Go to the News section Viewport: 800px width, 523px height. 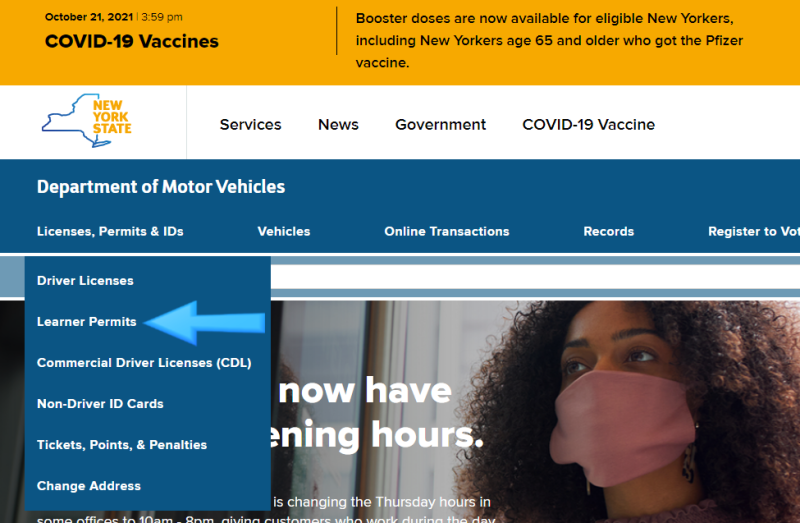pos(338,124)
